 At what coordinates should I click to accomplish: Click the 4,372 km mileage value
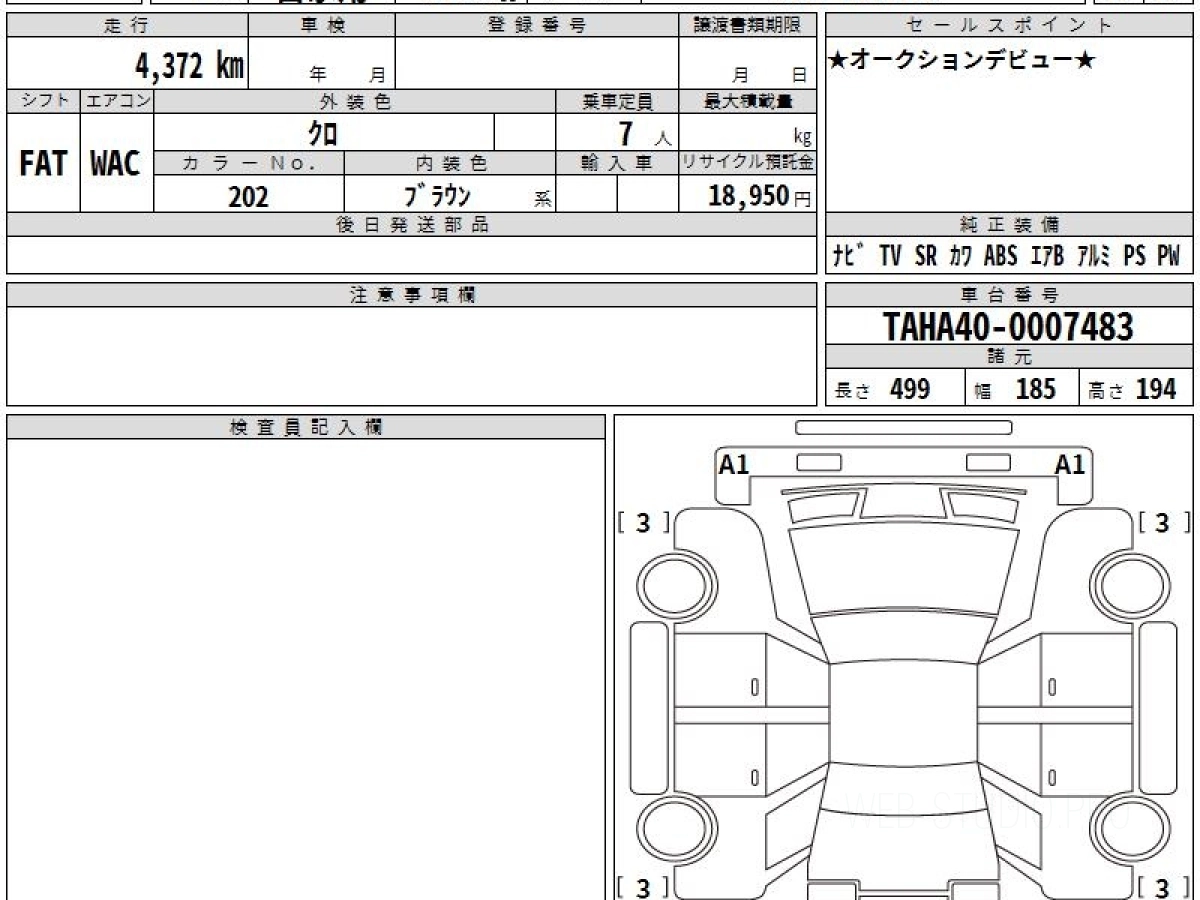(x=190, y=66)
